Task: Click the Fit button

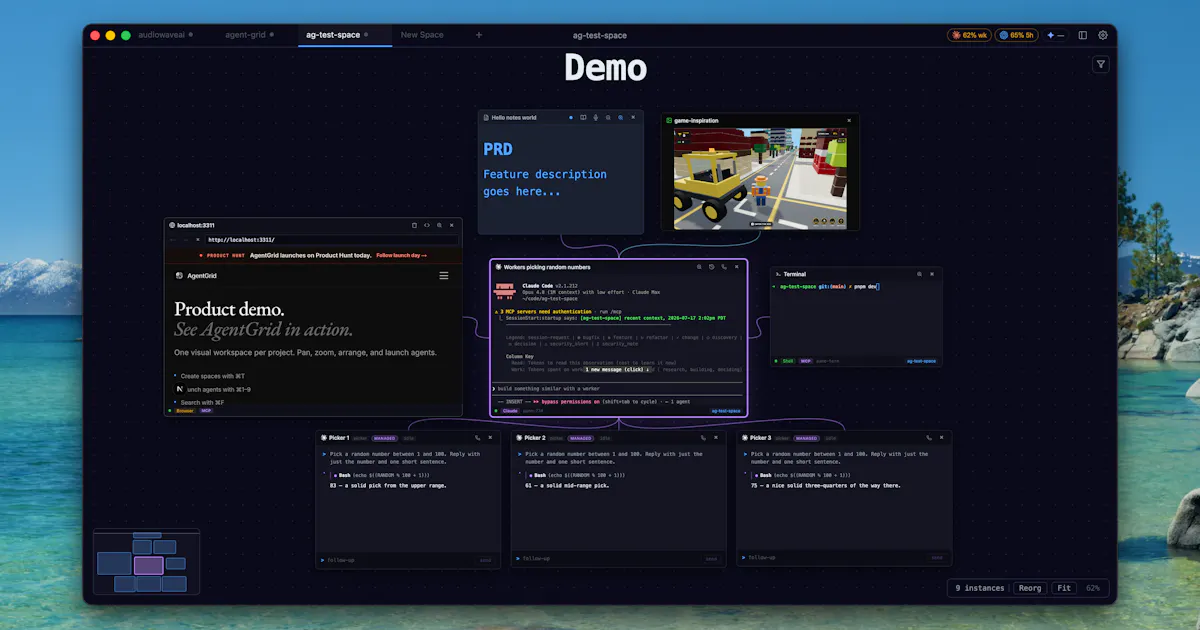Action: (x=1064, y=588)
